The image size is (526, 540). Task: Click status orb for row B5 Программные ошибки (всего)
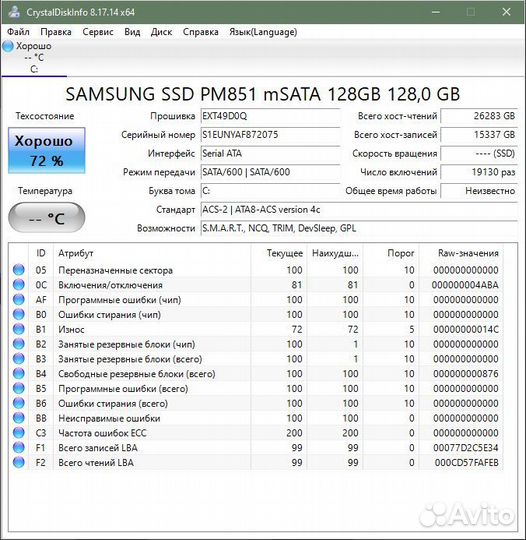19,388
